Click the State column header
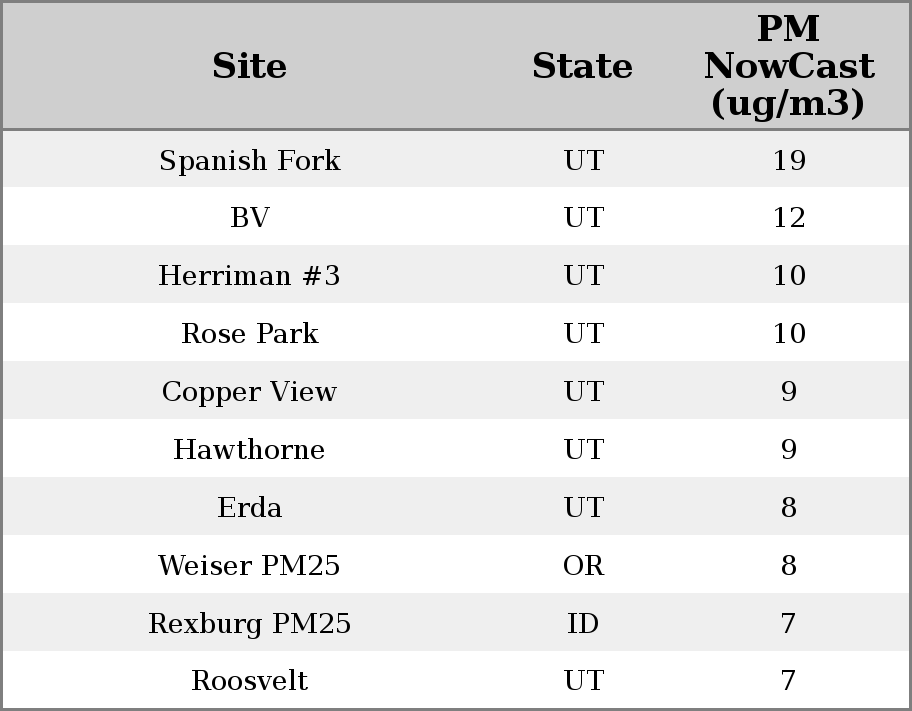912x711 pixels. pyautogui.click(x=583, y=67)
